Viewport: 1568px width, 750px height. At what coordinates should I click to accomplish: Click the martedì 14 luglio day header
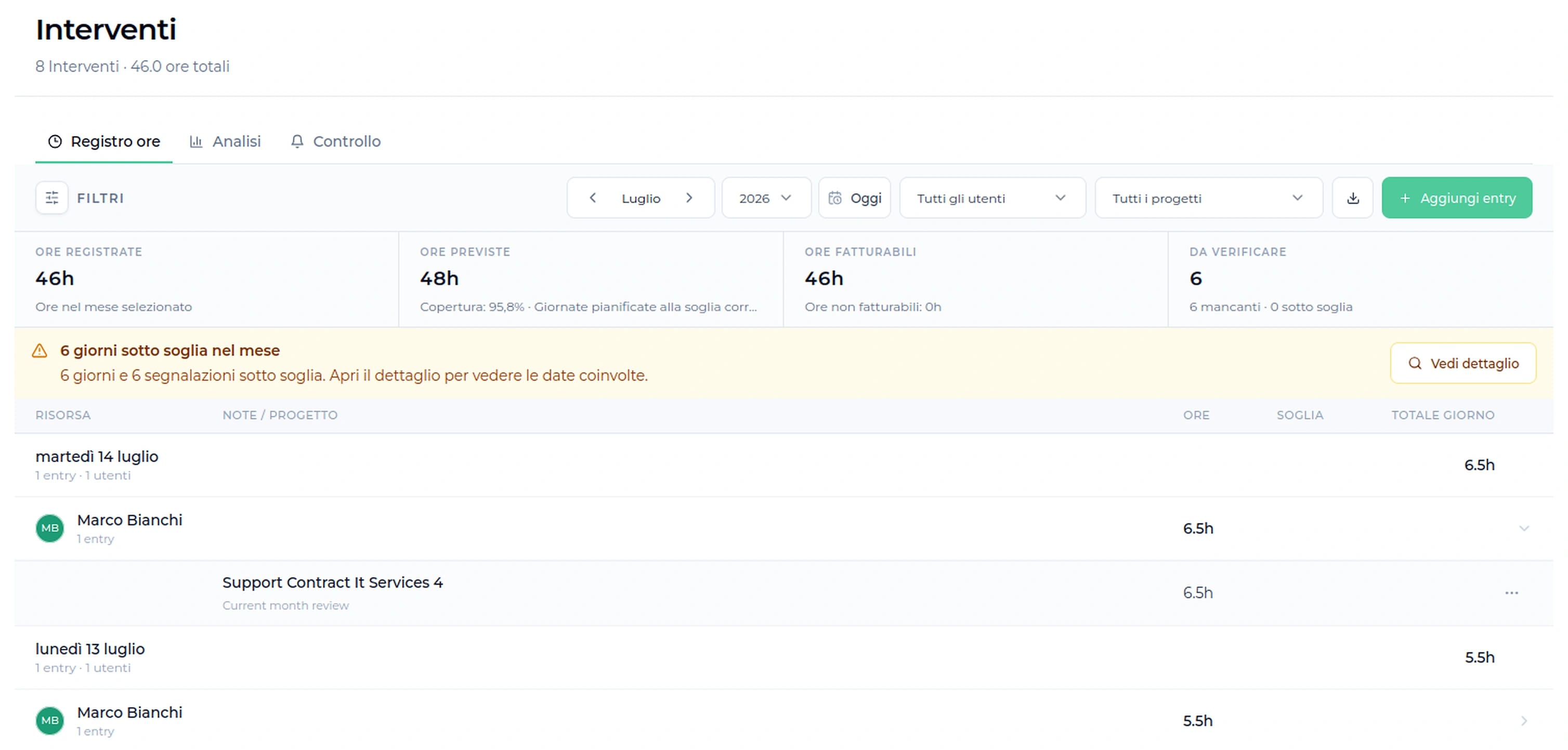(784, 465)
